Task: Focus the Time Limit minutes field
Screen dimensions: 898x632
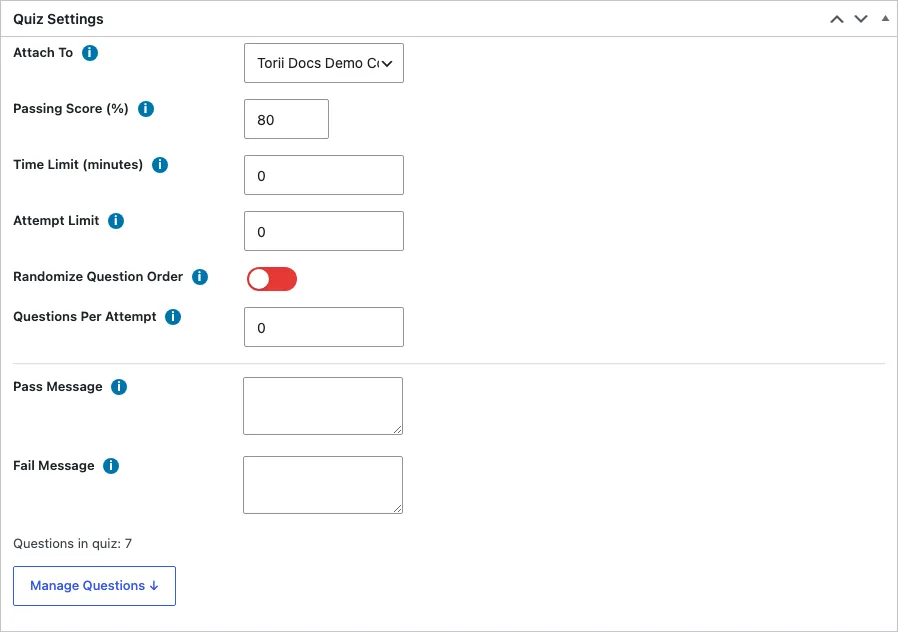Action: click(x=324, y=175)
